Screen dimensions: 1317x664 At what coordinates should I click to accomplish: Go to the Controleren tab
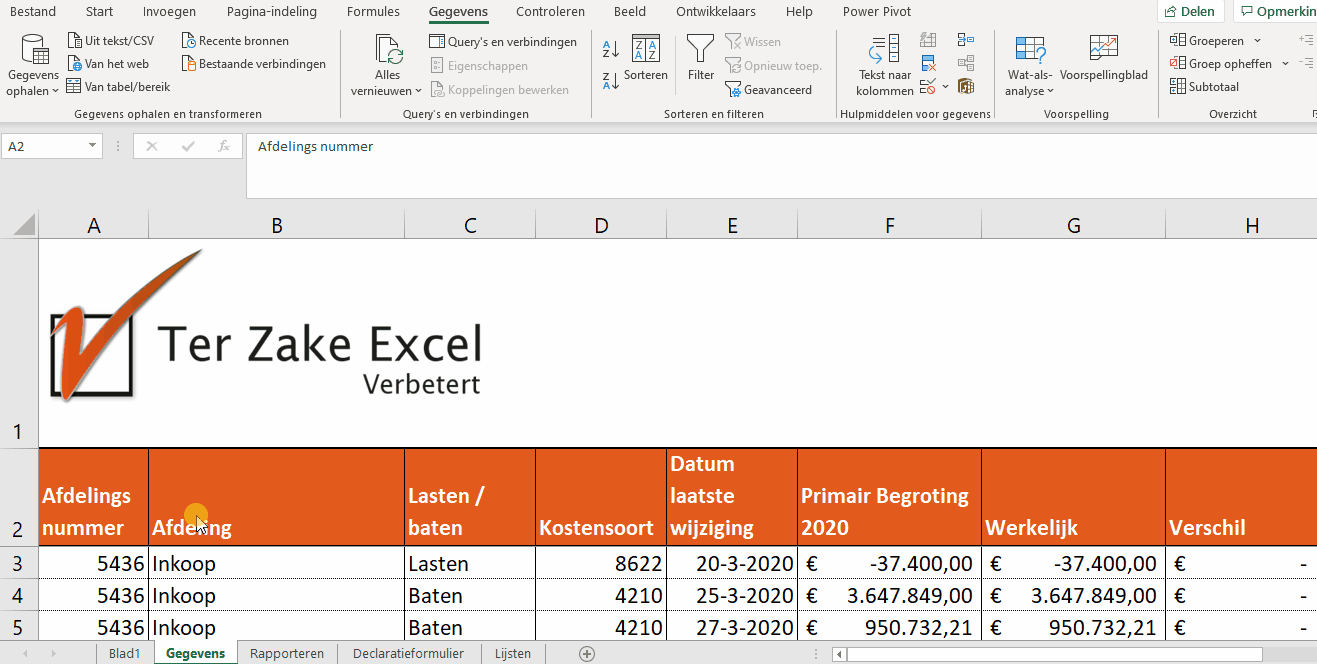[551, 12]
